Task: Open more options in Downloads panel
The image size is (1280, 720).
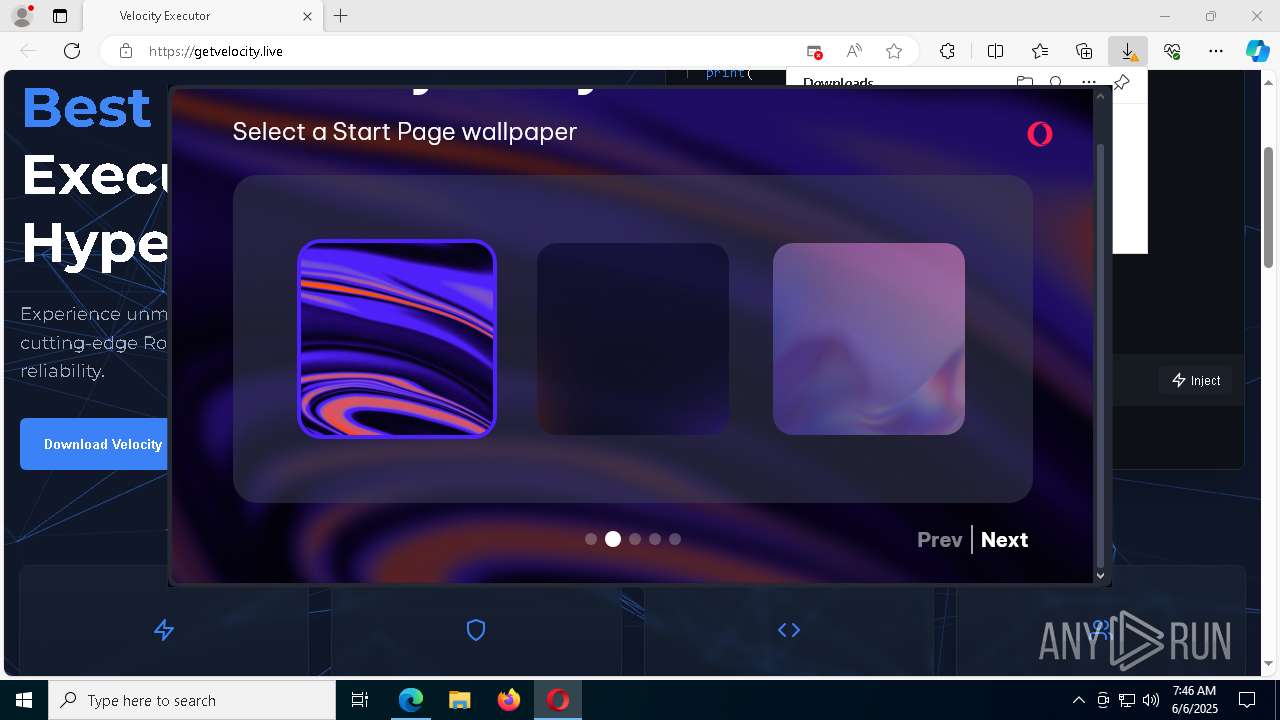Action: 1088,82
